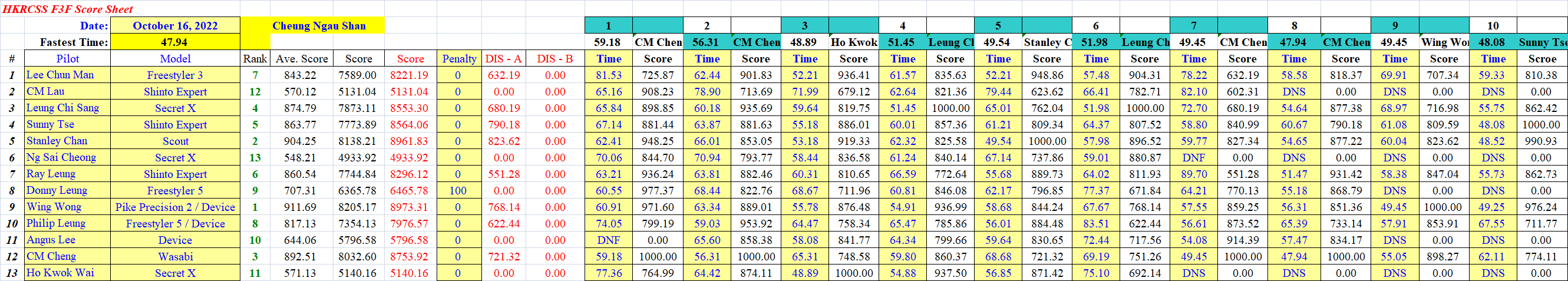Select Donny Leung's penalty value of 100
The height and width of the screenshot is (281, 1568).
coord(458,190)
